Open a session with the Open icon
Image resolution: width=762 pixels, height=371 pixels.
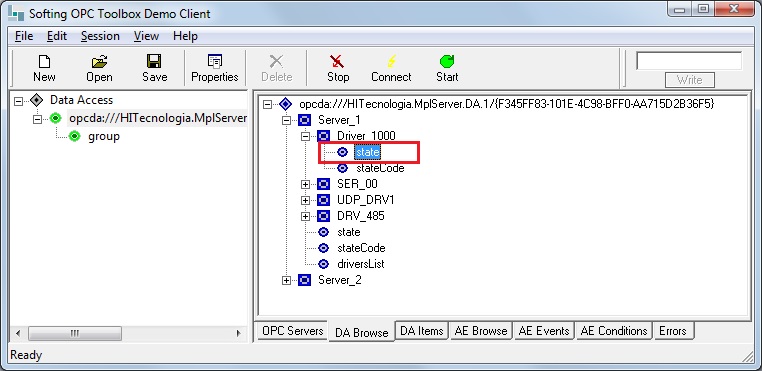tap(99, 61)
